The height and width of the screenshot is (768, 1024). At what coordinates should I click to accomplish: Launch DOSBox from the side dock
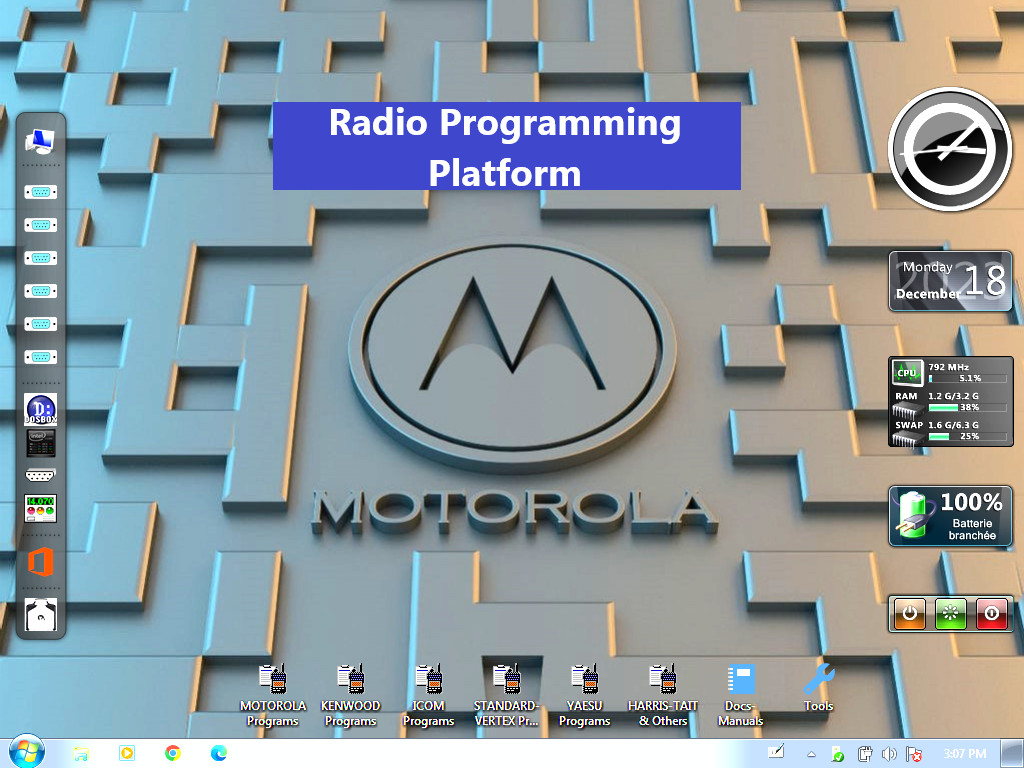pos(41,409)
